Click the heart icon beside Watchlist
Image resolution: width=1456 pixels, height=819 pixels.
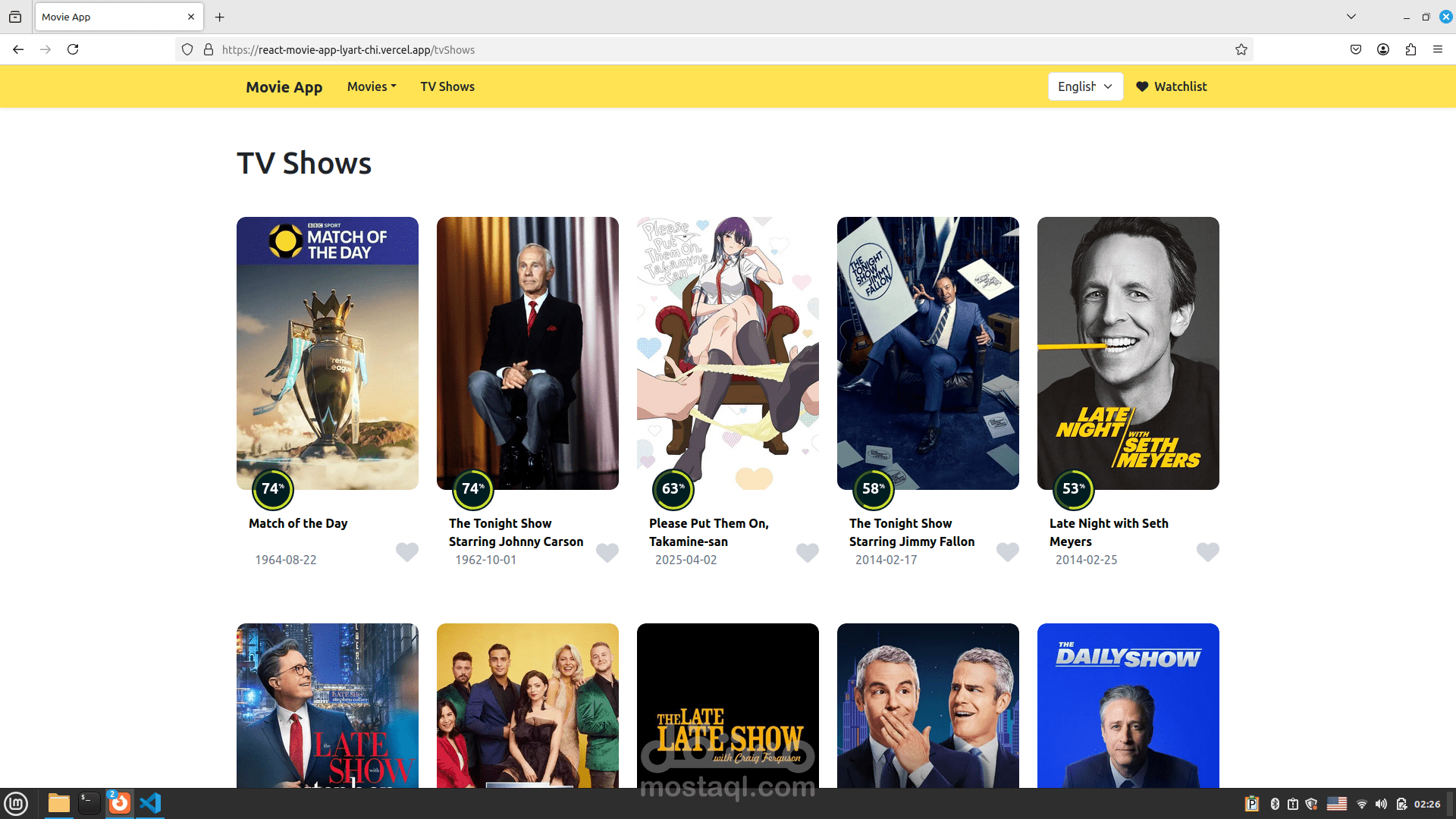point(1142,86)
